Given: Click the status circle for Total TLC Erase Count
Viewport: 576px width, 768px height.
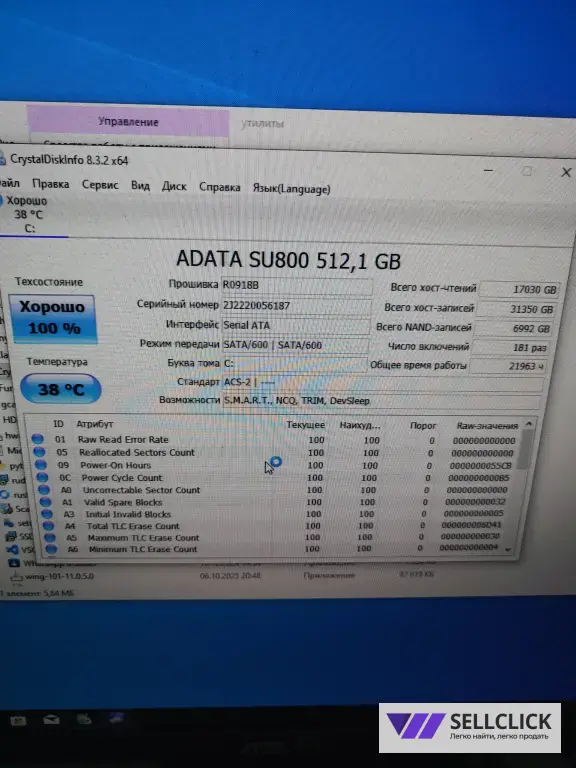Looking at the screenshot, I should [48, 526].
